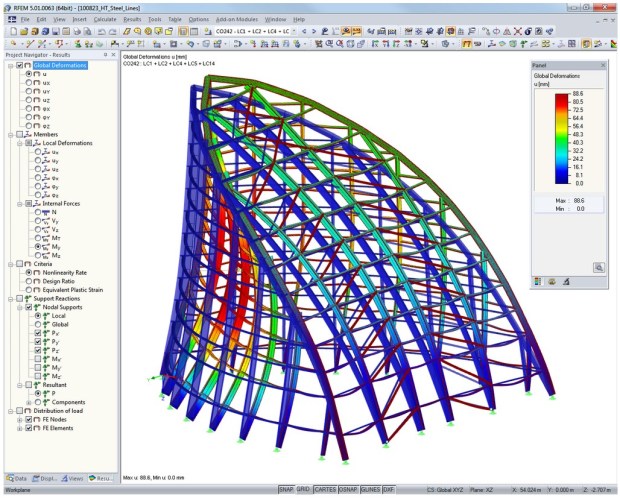This screenshot has width=620, height=498.
Task: Select internal force N radio button
Action: click(x=37, y=212)
